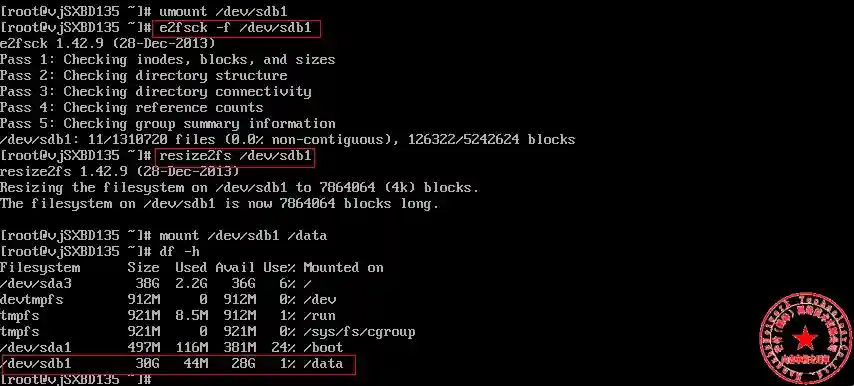Click the red star watermark seal
This screenshot has width=854, height=386.
pos(805,339)
